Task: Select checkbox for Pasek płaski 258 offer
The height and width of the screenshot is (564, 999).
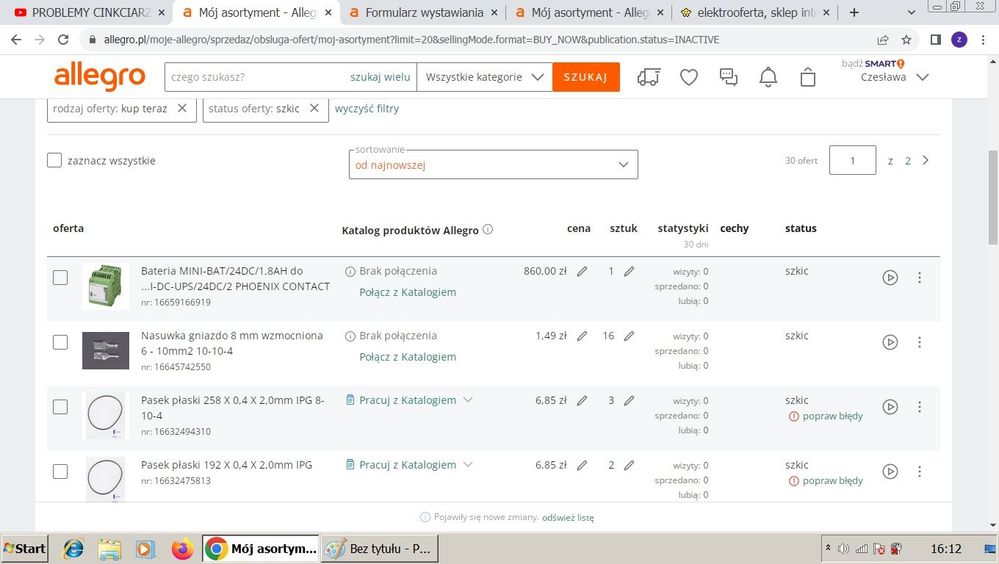Action: (x=60, y=407)
